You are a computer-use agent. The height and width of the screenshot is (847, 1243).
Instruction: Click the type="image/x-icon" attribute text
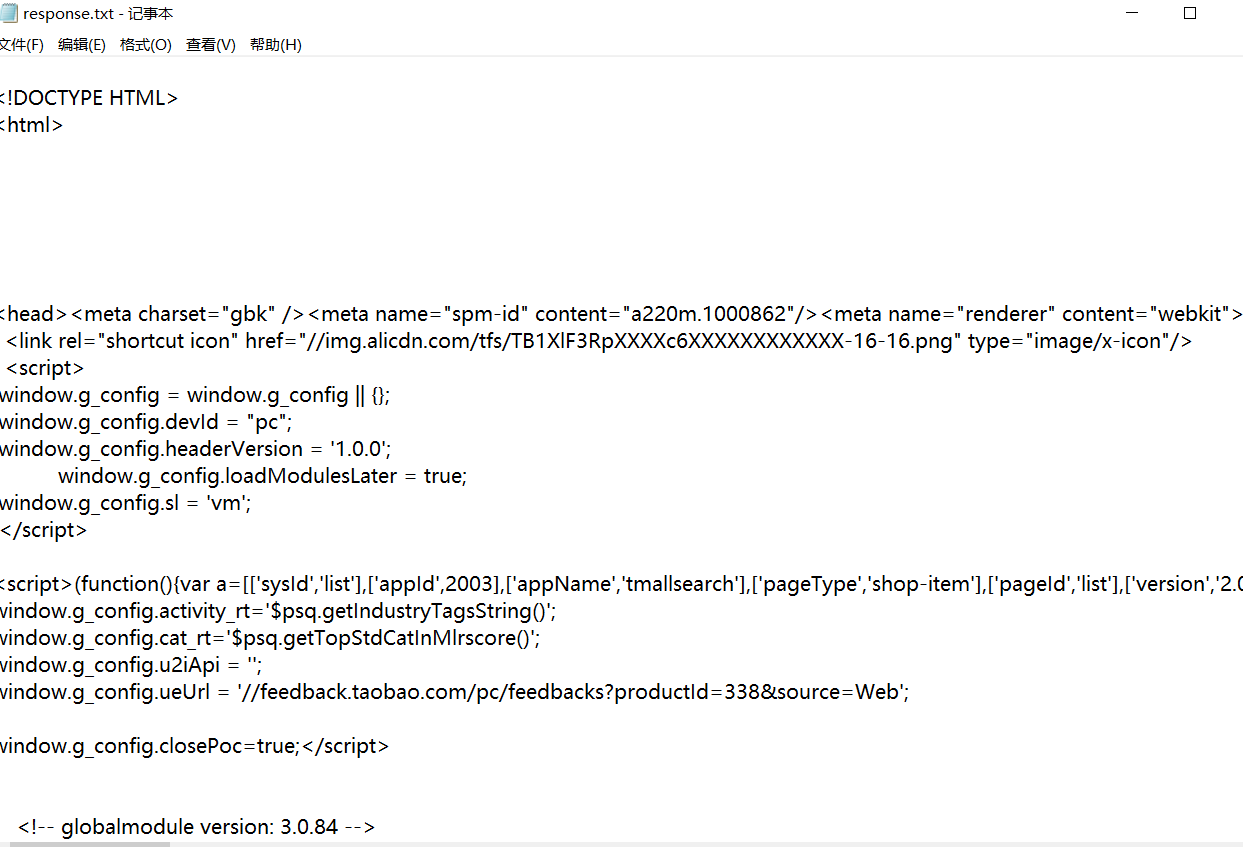pos(1069,341)
